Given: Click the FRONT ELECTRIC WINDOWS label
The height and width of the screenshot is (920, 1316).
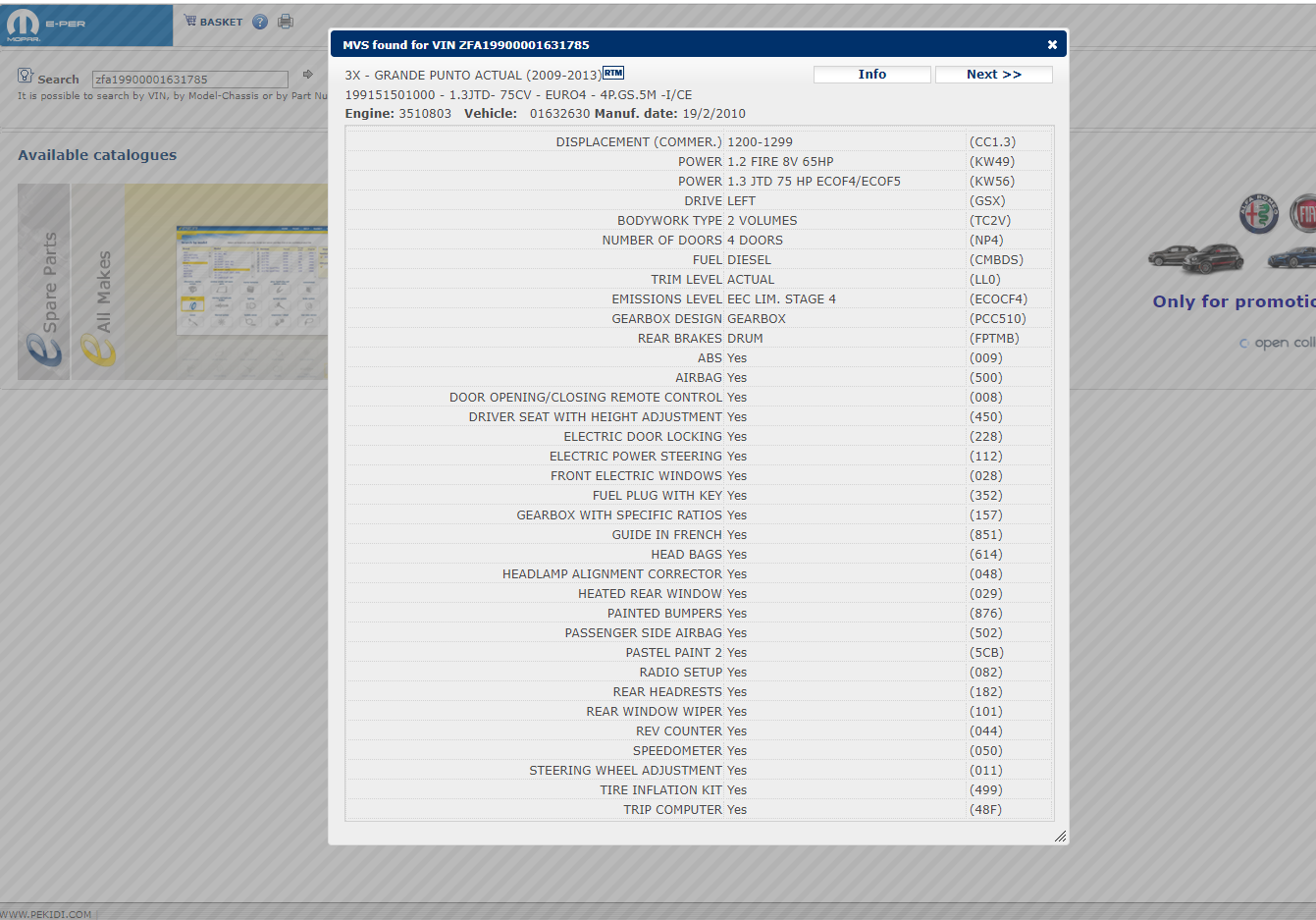Looking at the screenshot, I should (636, 476).
